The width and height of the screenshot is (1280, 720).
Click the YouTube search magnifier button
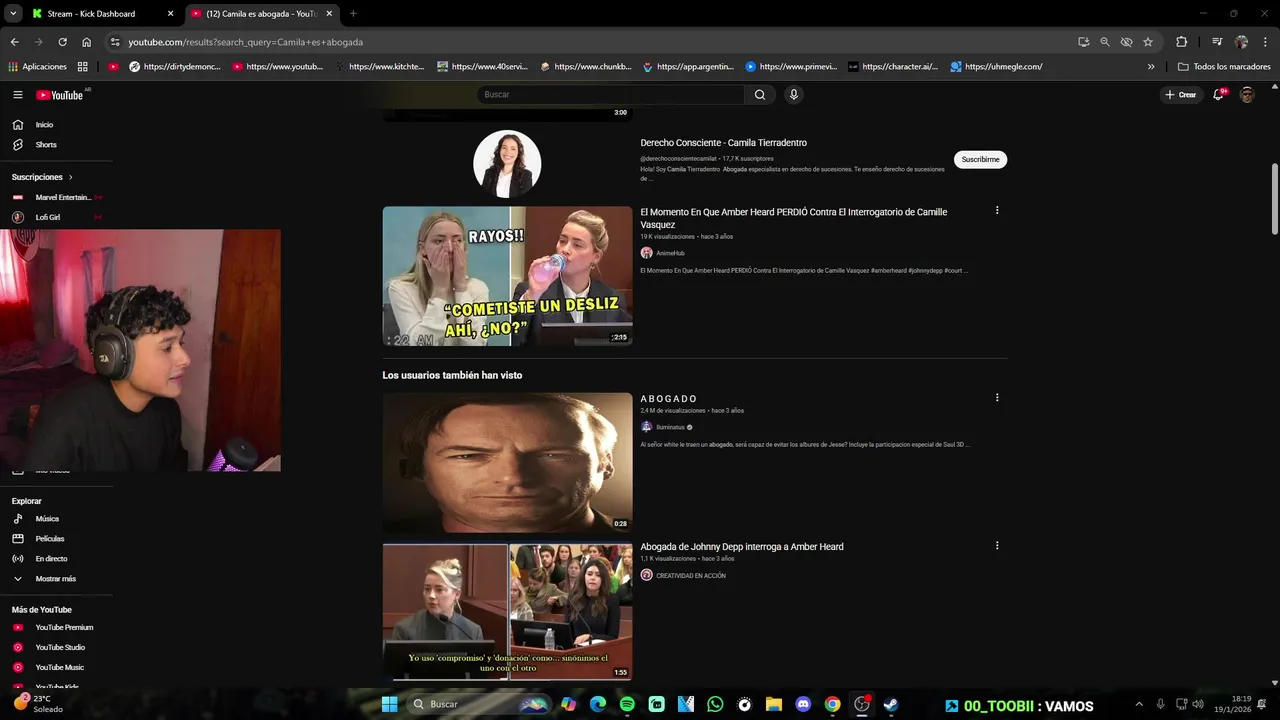click(760, 94)
